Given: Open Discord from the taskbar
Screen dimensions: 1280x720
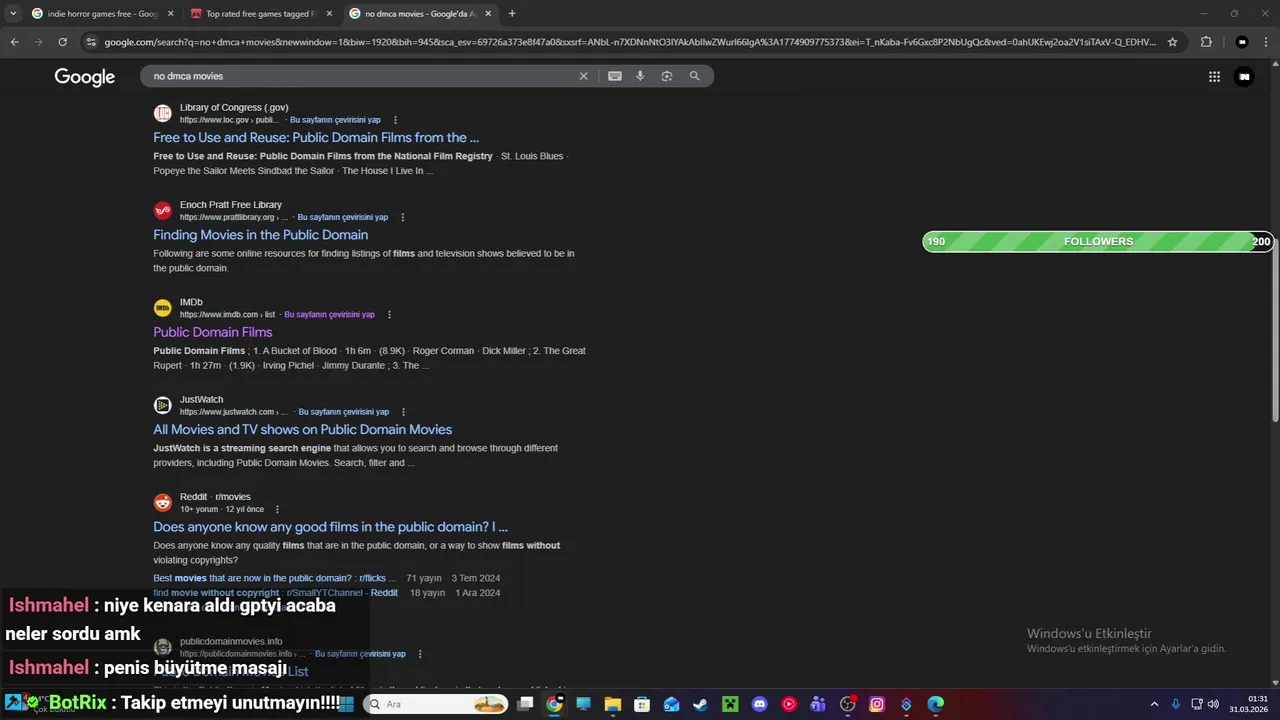Looking at the screenshot, I should (x=759, y=704).
